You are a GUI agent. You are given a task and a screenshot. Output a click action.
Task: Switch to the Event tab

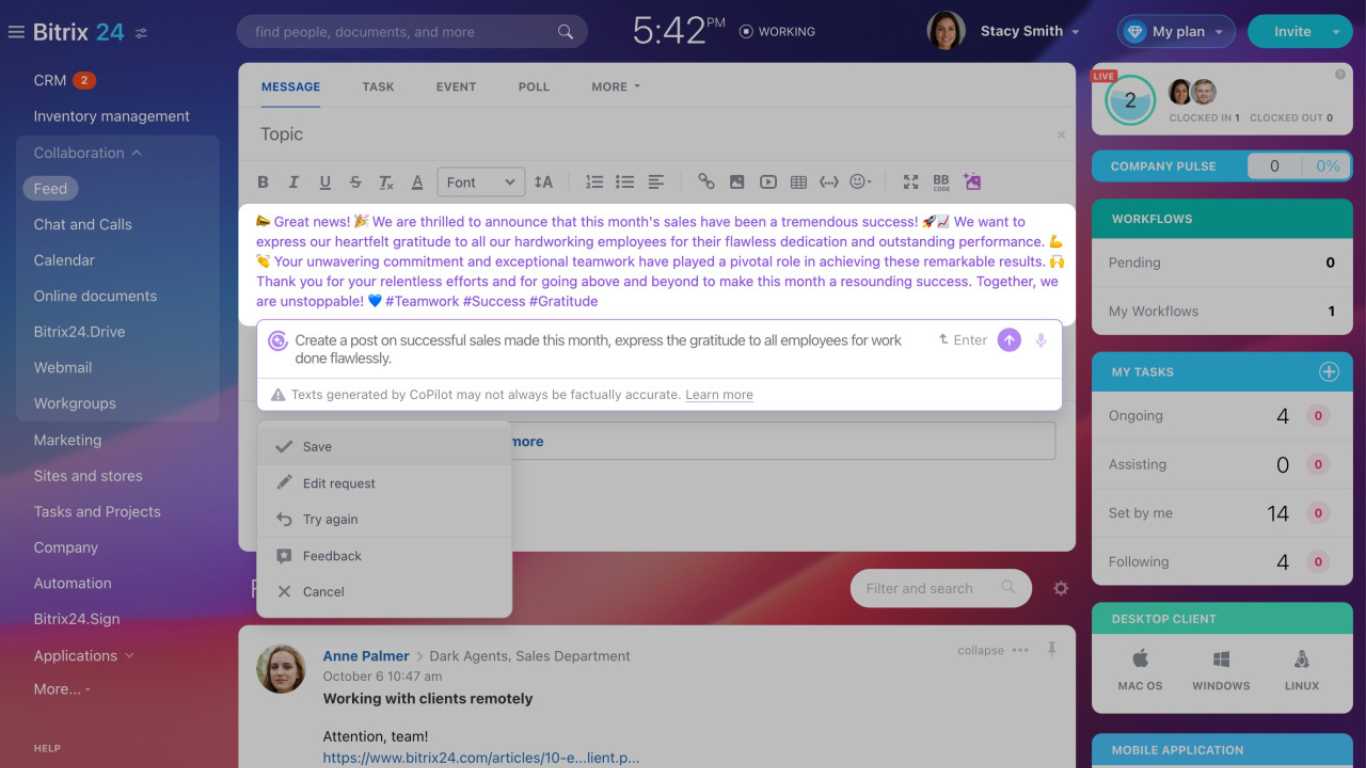[456, 87]
